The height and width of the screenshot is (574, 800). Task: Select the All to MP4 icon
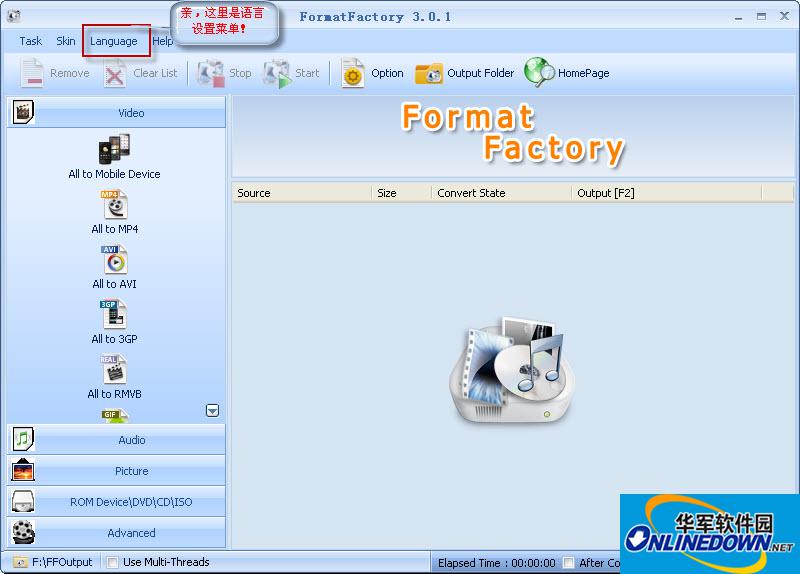point(114,205)
